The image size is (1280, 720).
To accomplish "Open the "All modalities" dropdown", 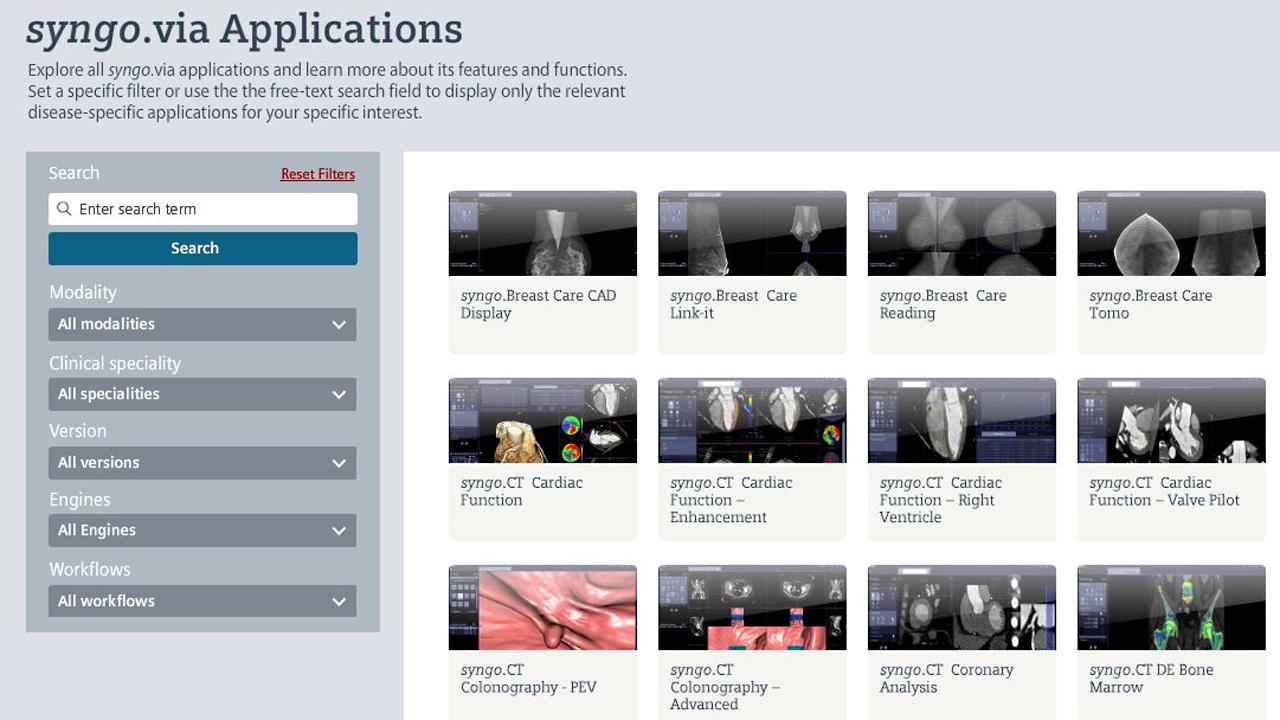I will tap(202, 324).
